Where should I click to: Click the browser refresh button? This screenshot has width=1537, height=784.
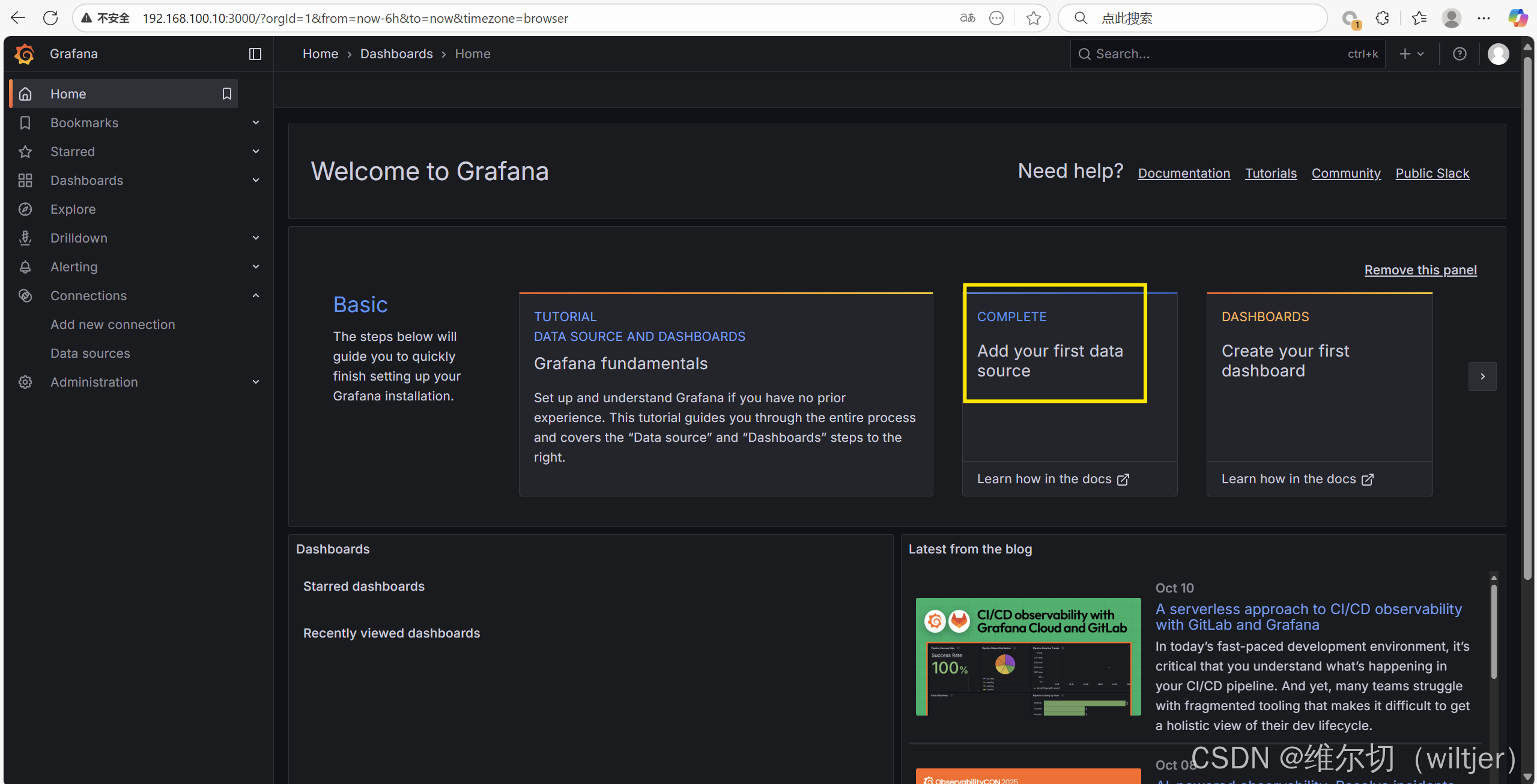(x=50, y=18)
